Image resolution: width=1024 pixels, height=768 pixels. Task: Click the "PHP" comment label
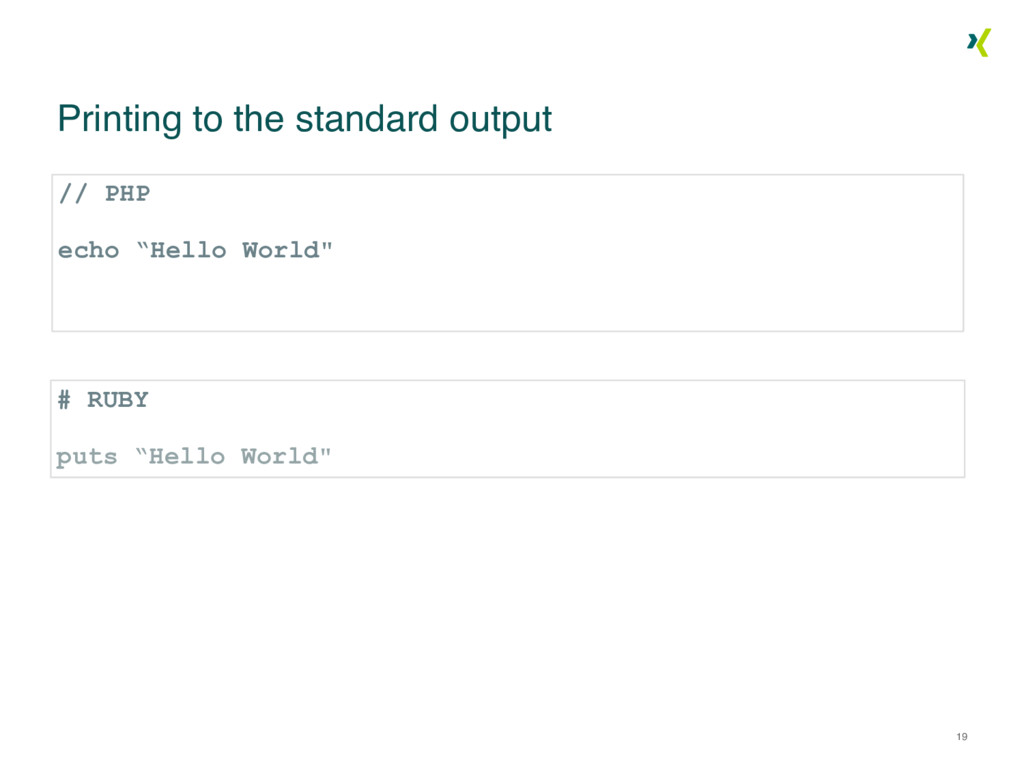click(127, 193)
